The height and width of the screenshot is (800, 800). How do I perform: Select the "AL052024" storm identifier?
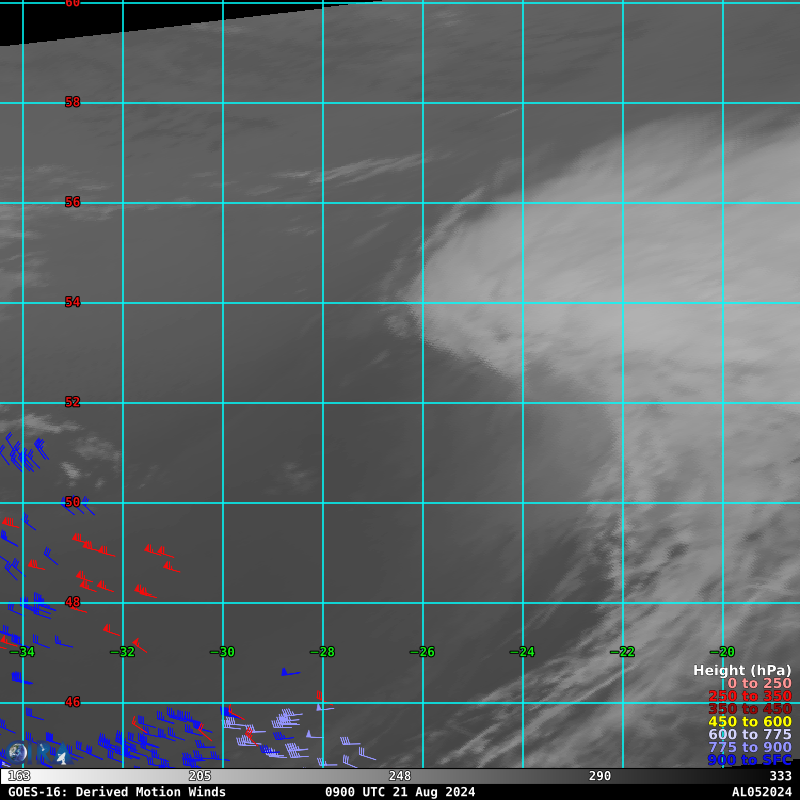[x=762, y=792]
